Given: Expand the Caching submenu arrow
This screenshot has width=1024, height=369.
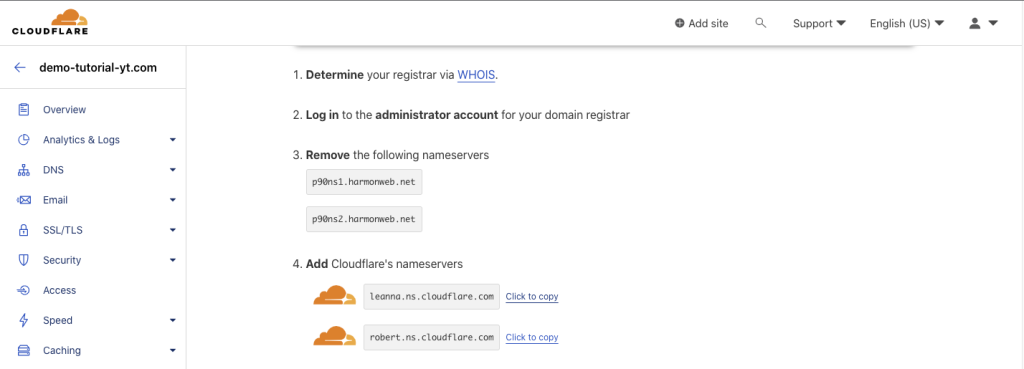Looking at the screenshot, I should click(x=172, y=351).
